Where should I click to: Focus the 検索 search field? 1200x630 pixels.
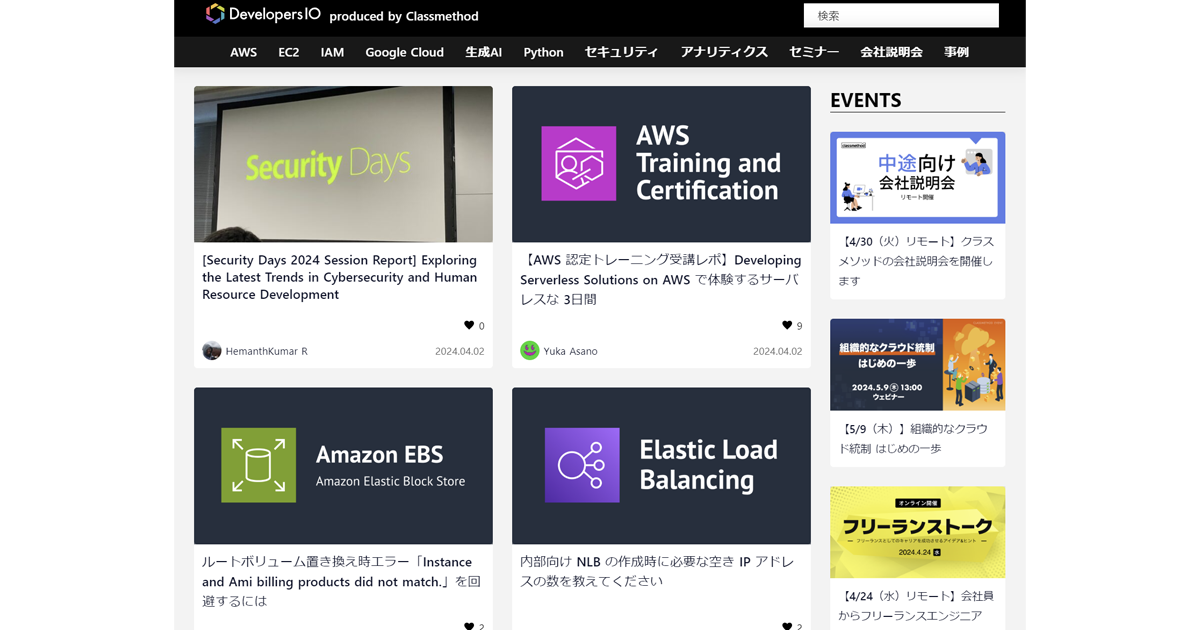pos(901,16)
